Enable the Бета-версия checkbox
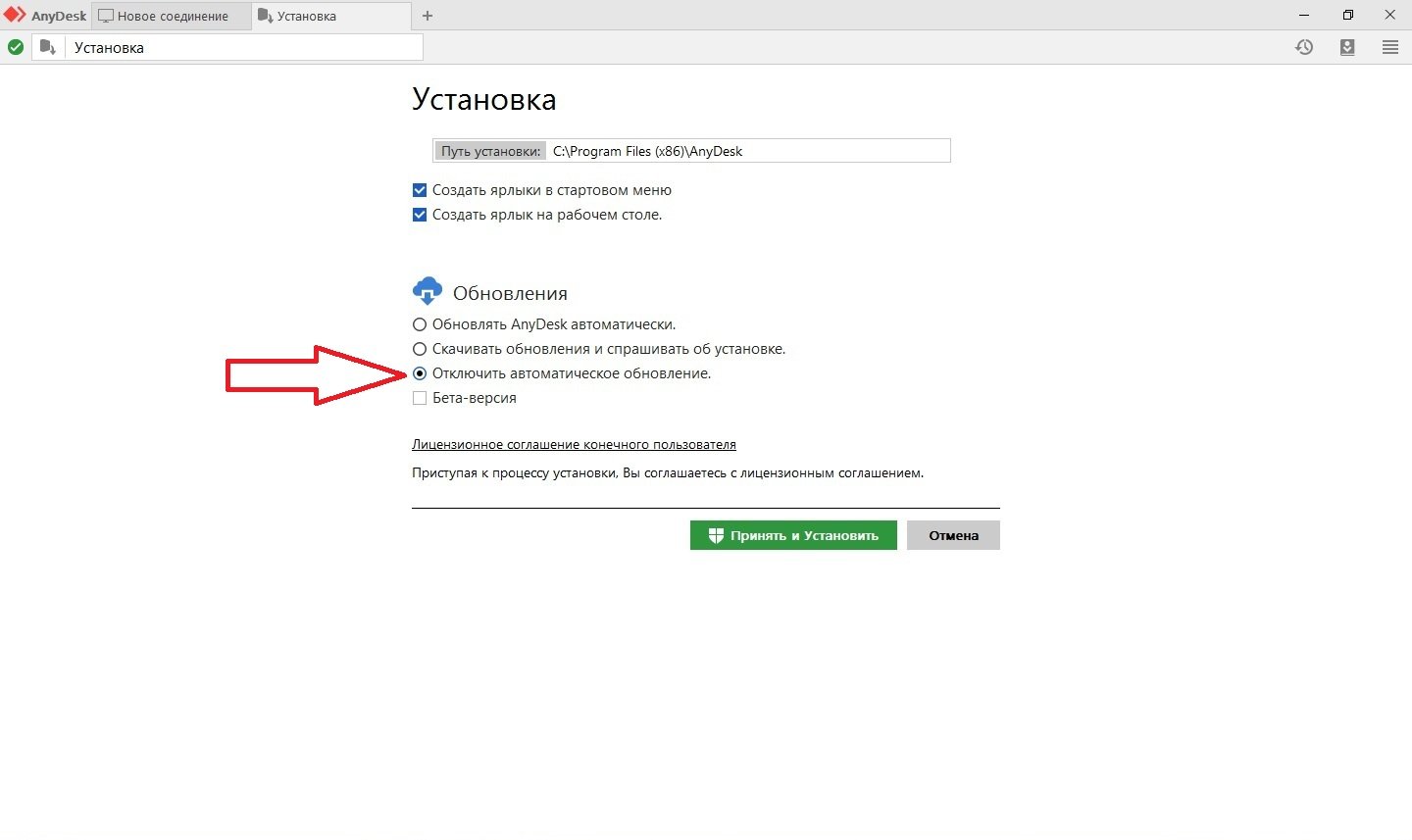1412x840 pixels. (420, 398)
